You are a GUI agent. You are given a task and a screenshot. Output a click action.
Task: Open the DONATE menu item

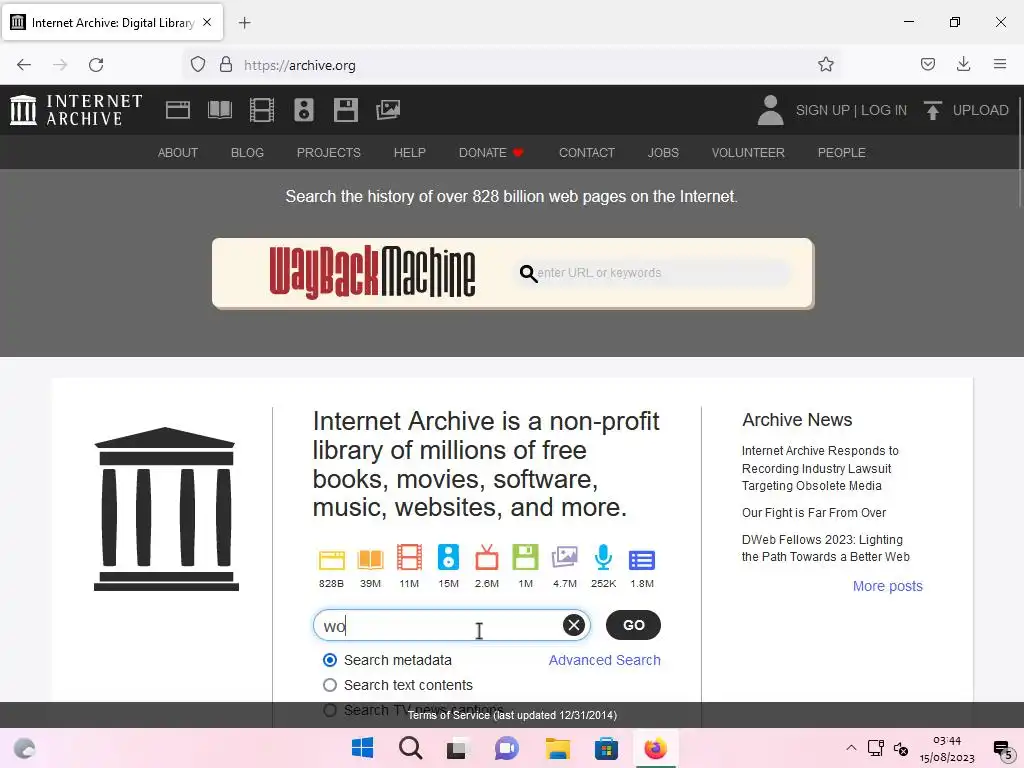(x=491, y=153)
